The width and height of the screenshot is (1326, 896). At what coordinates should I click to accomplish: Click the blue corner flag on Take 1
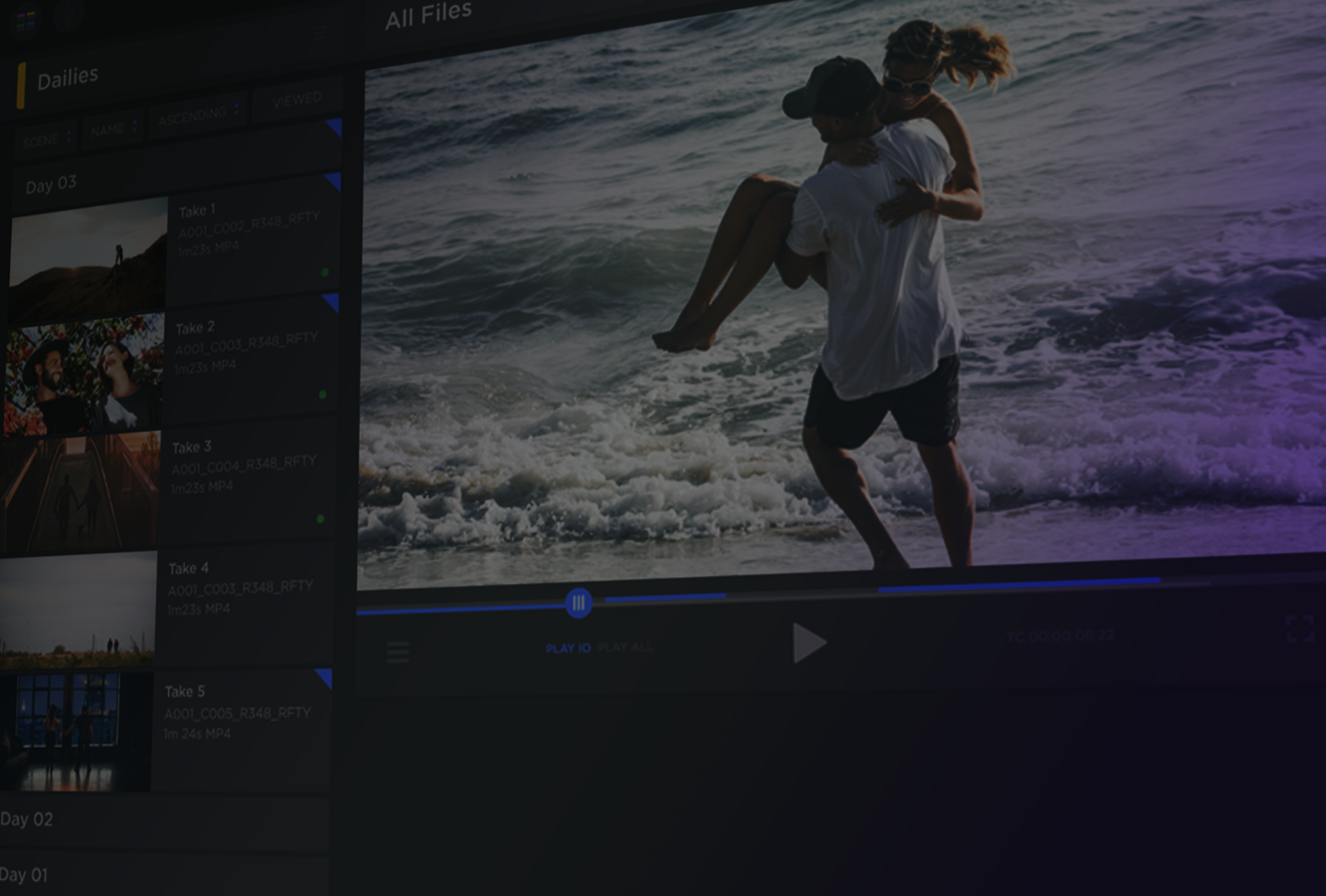[334, 182]
